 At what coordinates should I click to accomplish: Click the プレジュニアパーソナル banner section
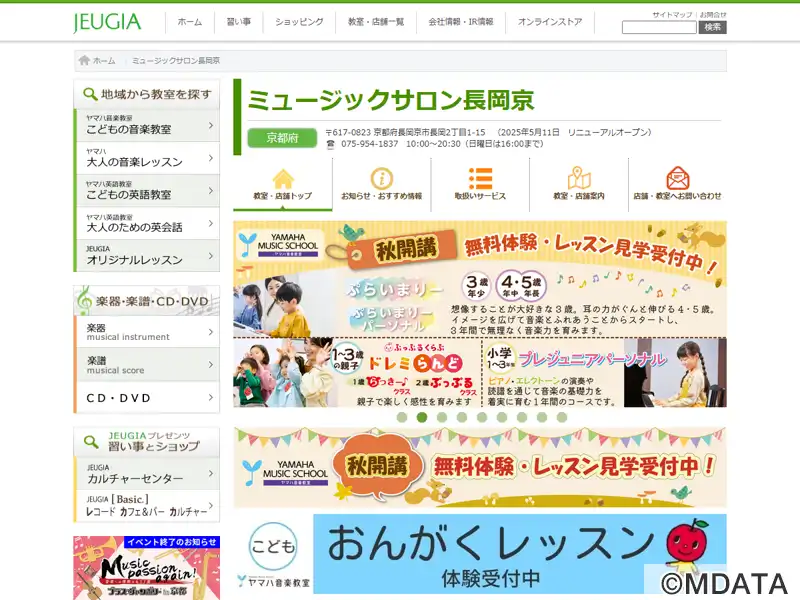click(605, 372)
